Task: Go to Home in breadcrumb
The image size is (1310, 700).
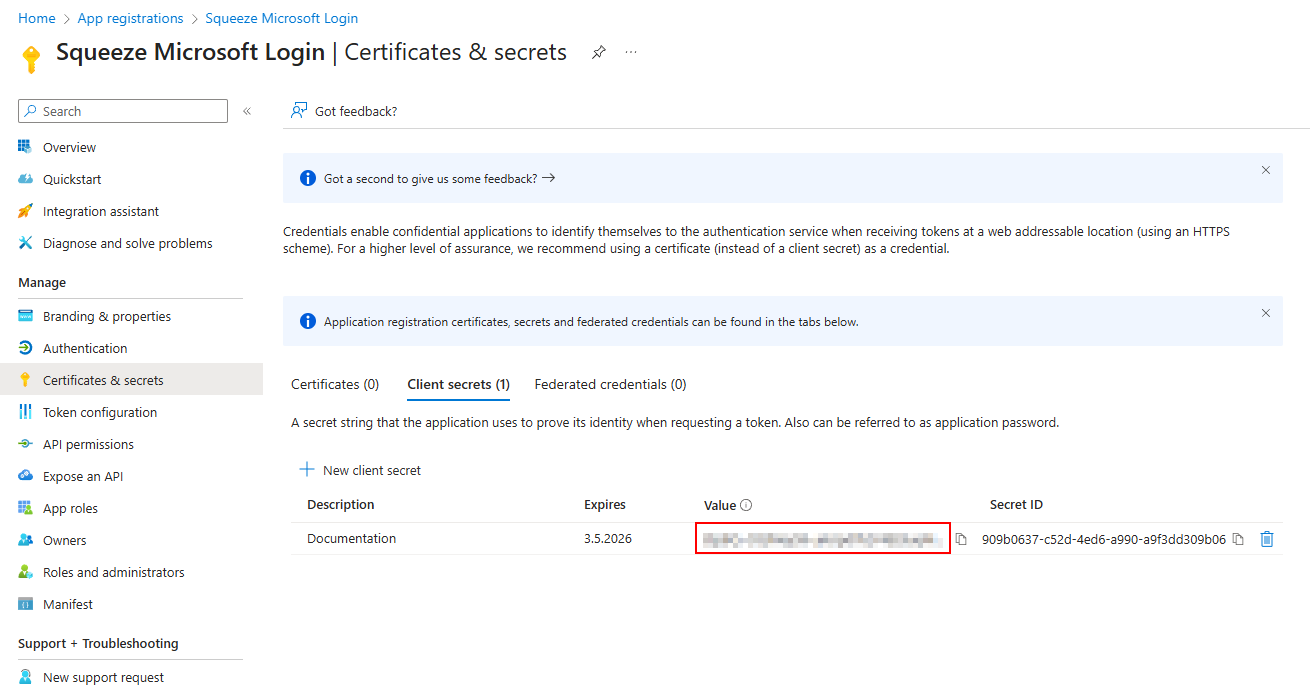Action: click(x=37, y=18)
